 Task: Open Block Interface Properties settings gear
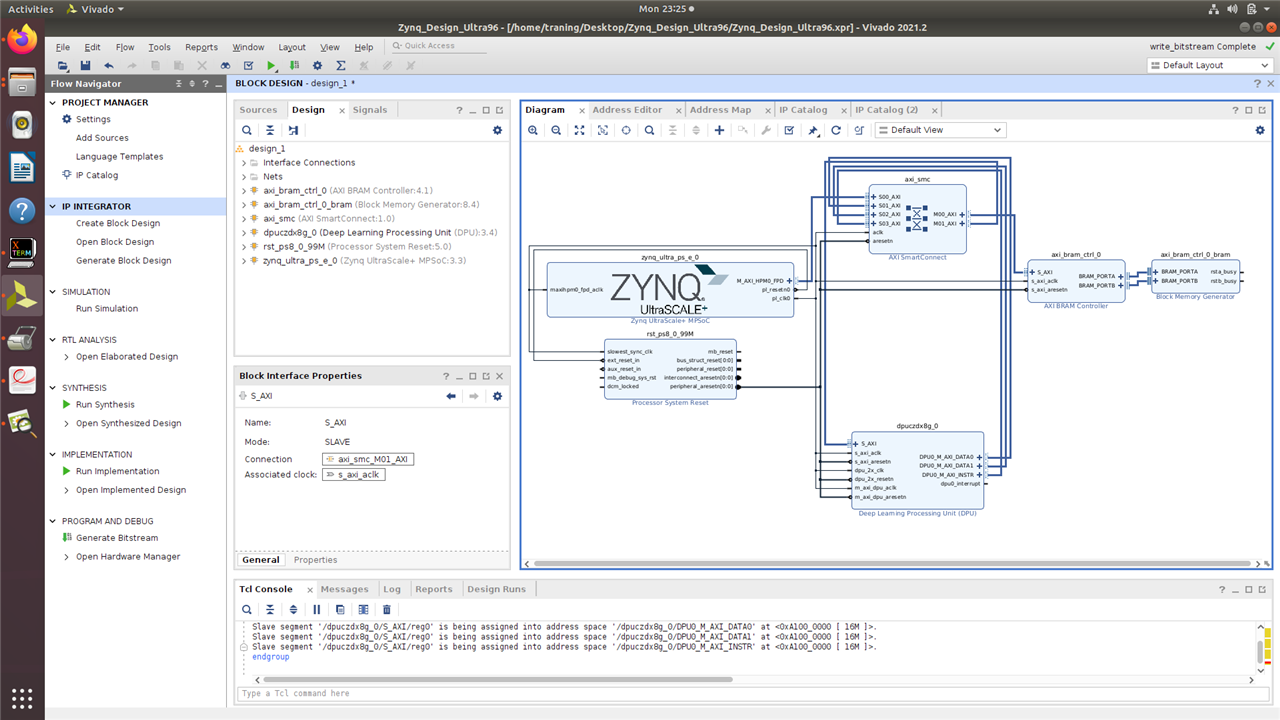[497, 396]
